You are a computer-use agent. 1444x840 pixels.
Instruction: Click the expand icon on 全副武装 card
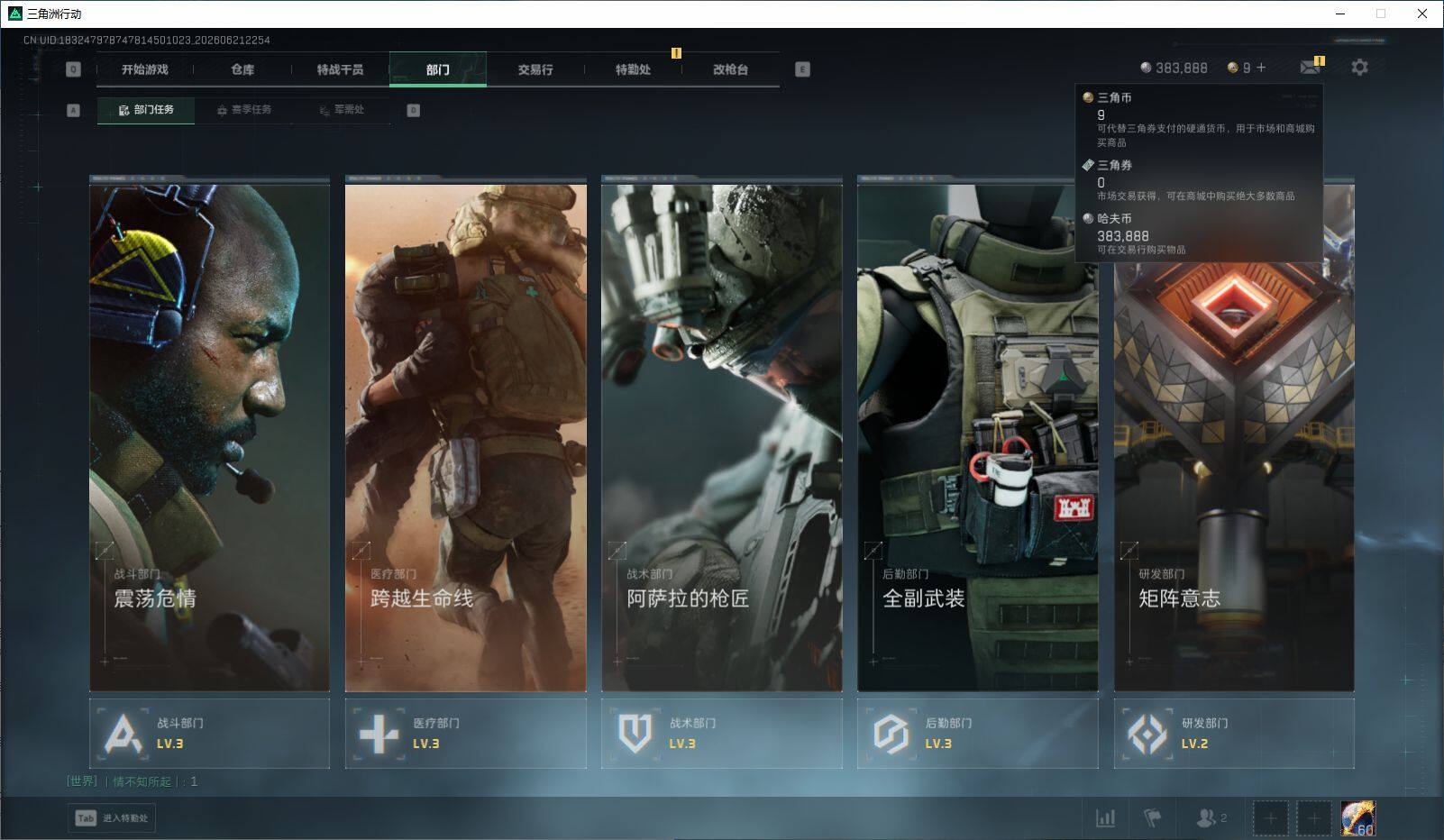pyautogui.click(x=873, y=550)
